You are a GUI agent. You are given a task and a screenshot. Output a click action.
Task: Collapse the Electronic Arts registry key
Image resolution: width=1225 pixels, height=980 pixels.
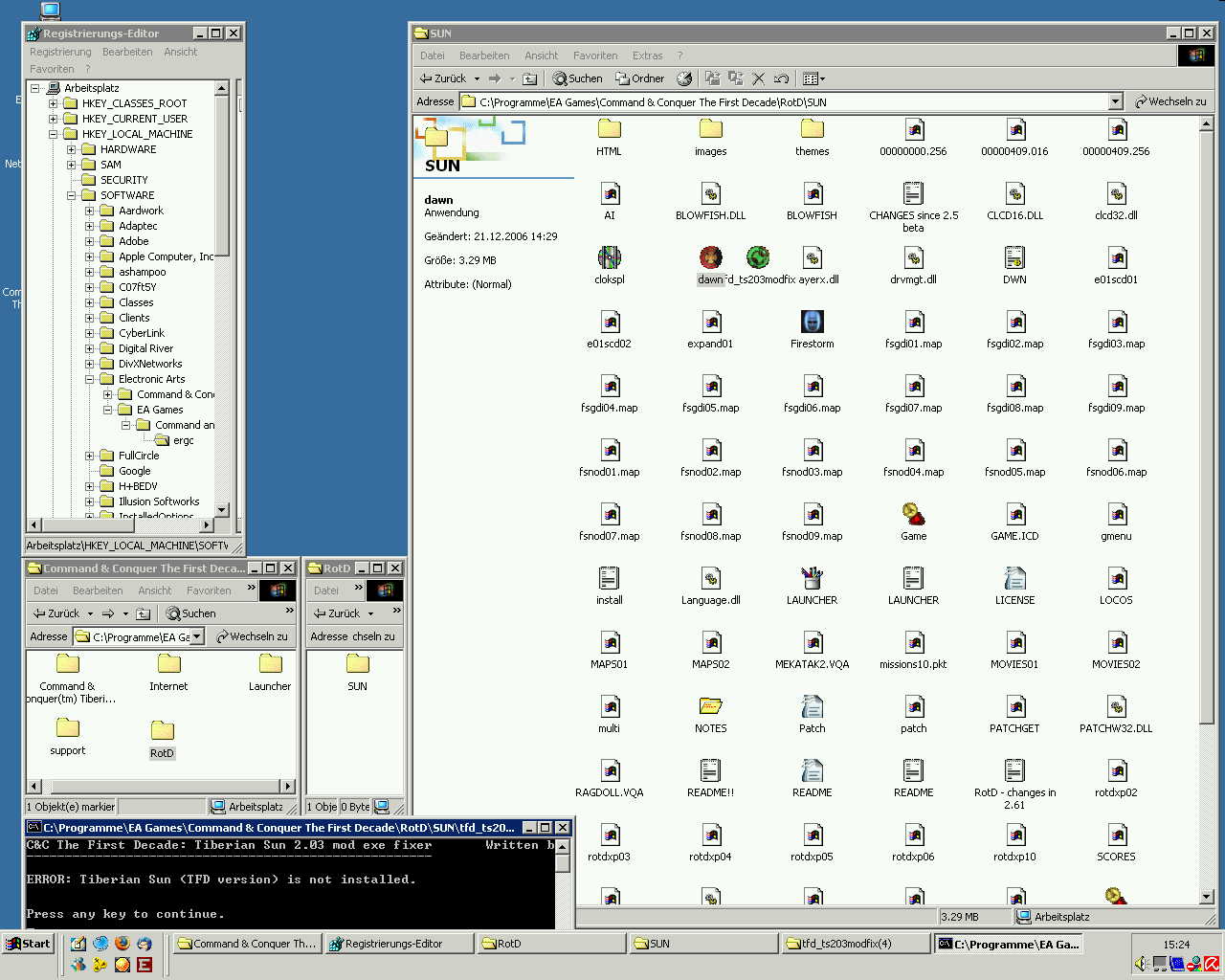89,379
